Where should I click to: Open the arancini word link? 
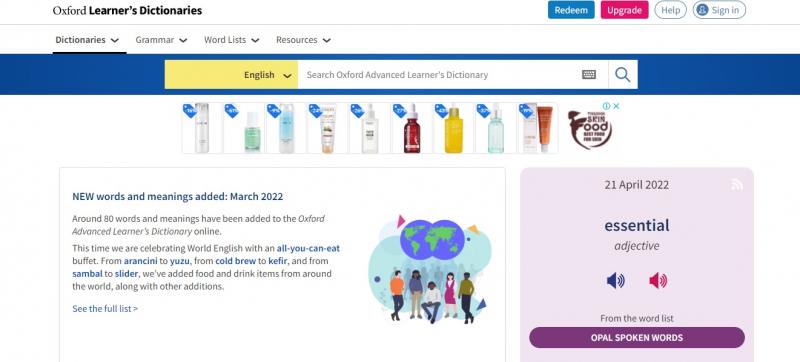pos(140,261)
